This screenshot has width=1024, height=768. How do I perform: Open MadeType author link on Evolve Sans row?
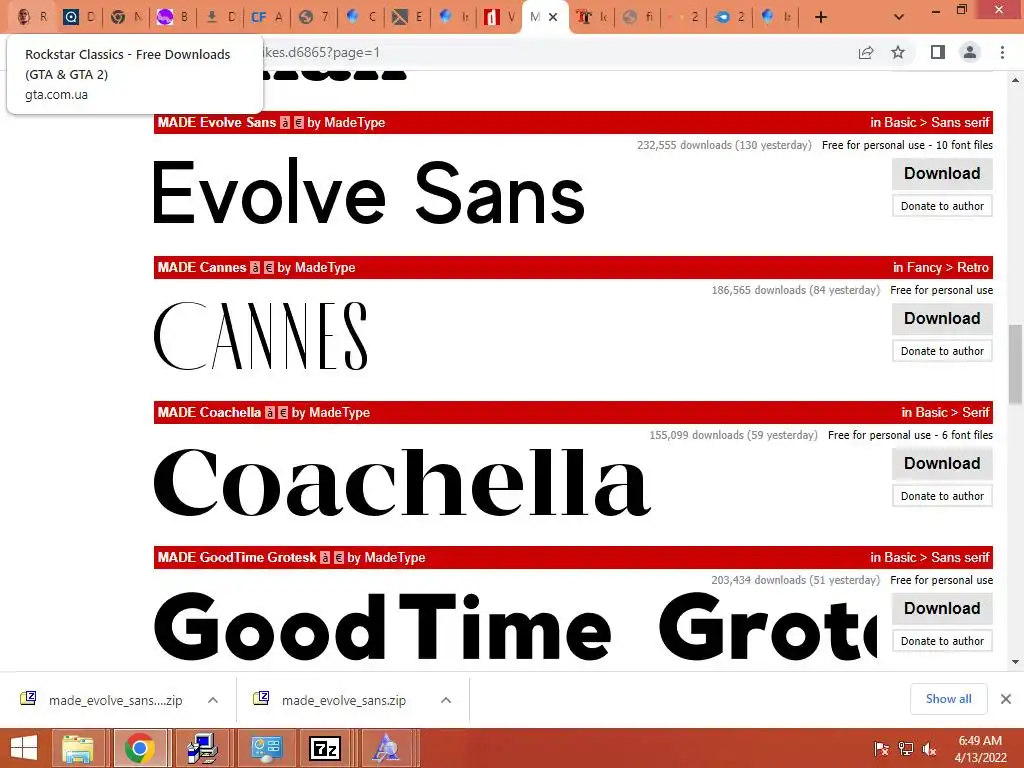[x=355, y=122]
